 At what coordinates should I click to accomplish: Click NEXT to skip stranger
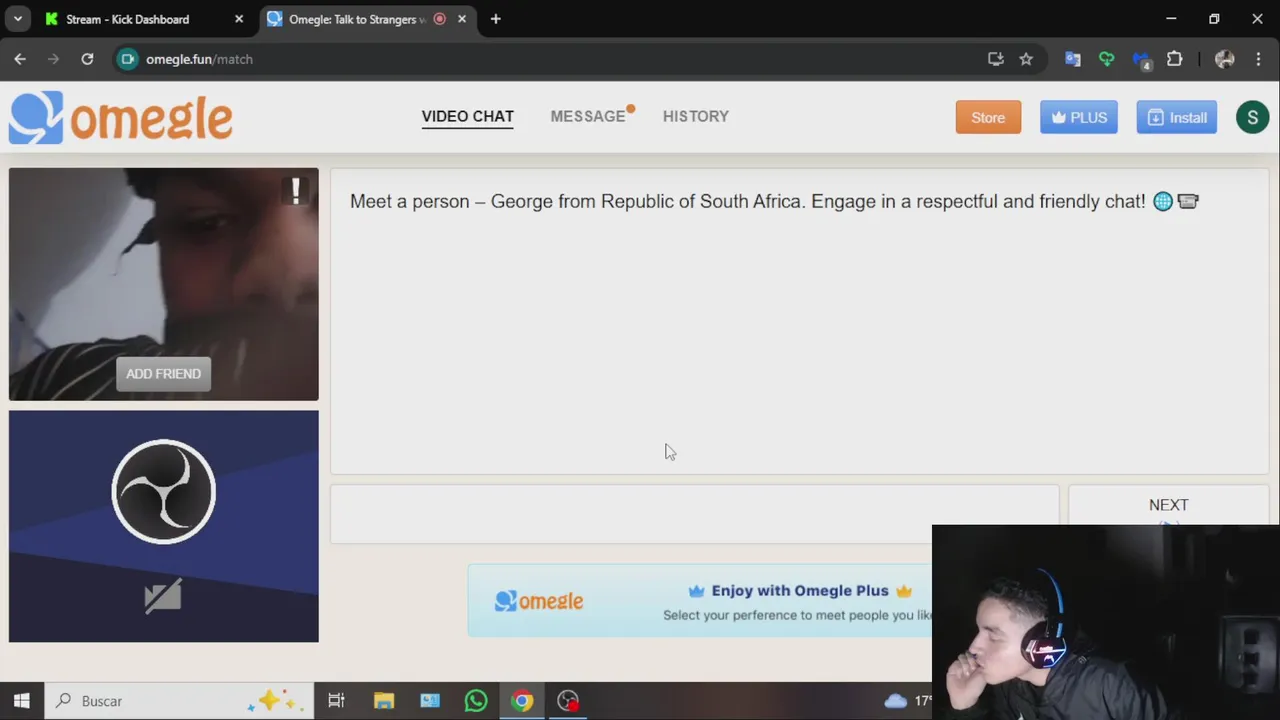pyautogui.click(x=1168, y=506)
